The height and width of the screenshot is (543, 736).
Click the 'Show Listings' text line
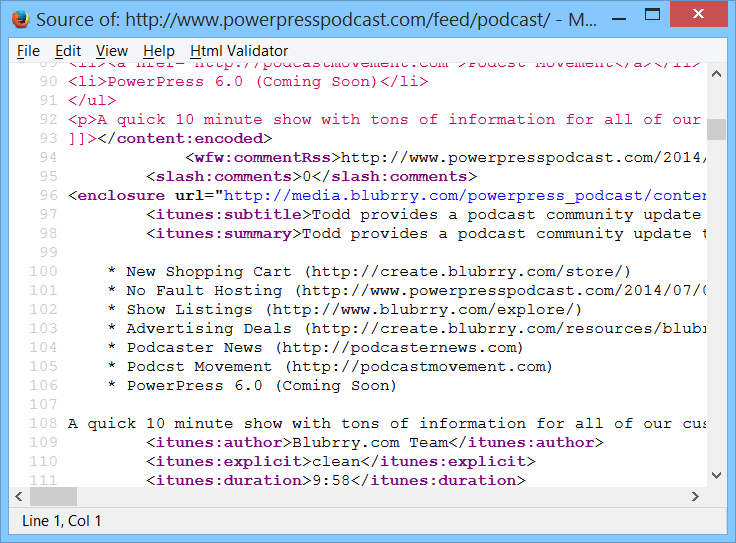click(x=345, y=309)
